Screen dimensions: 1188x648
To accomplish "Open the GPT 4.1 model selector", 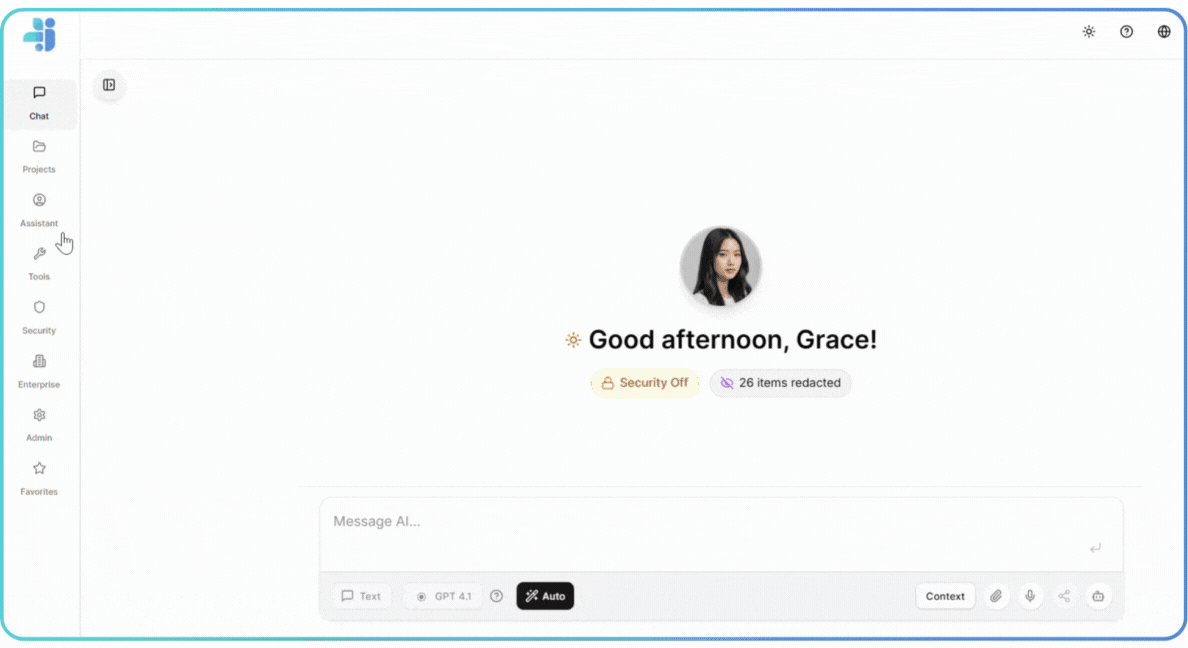I will tap(443, 596).
